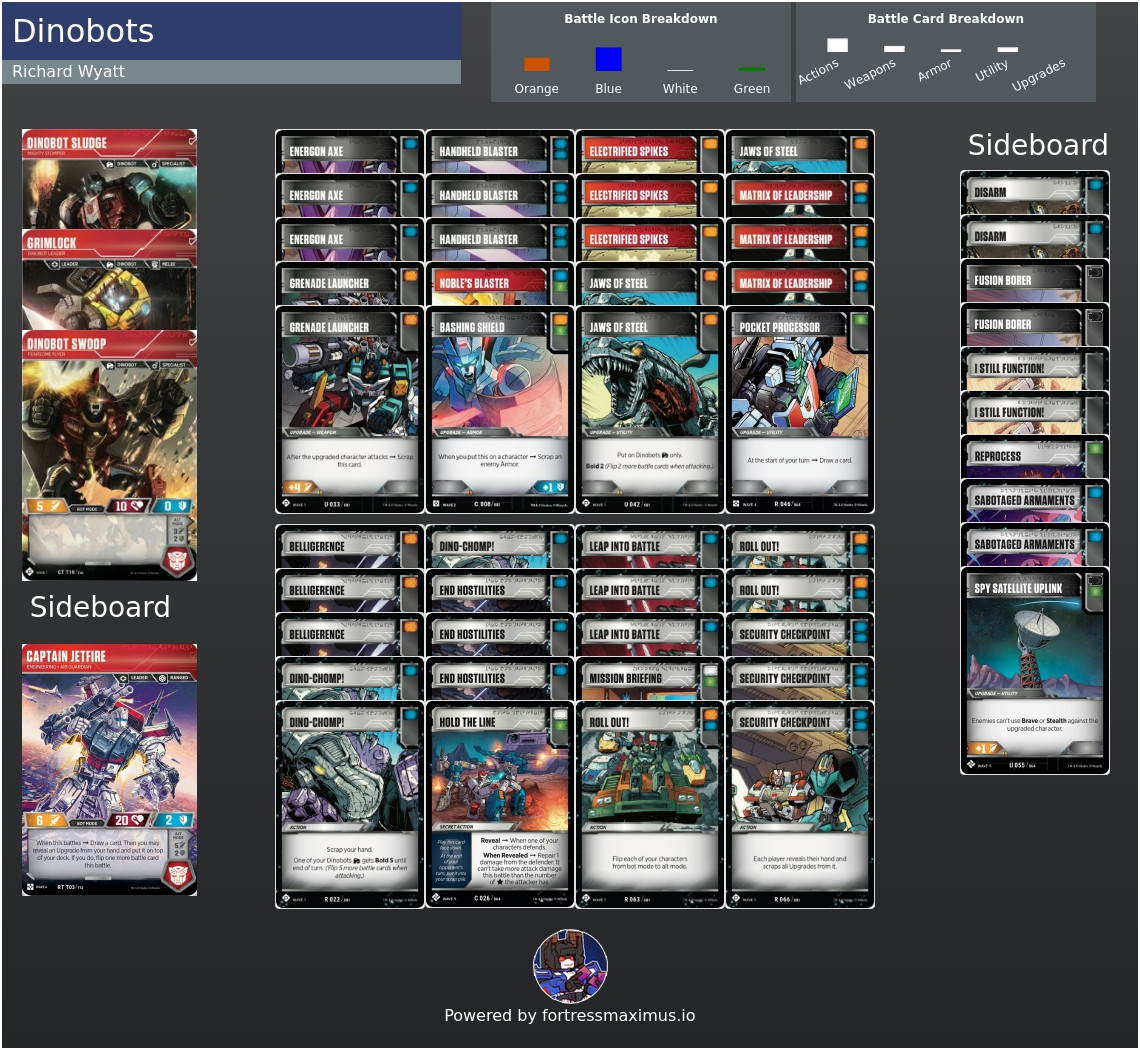This screenshot has width=1140, height=1050.
Task: Open the Captain Jetfire sideboard card artwork
Action: pyautogui.click(x=109, y=748)
